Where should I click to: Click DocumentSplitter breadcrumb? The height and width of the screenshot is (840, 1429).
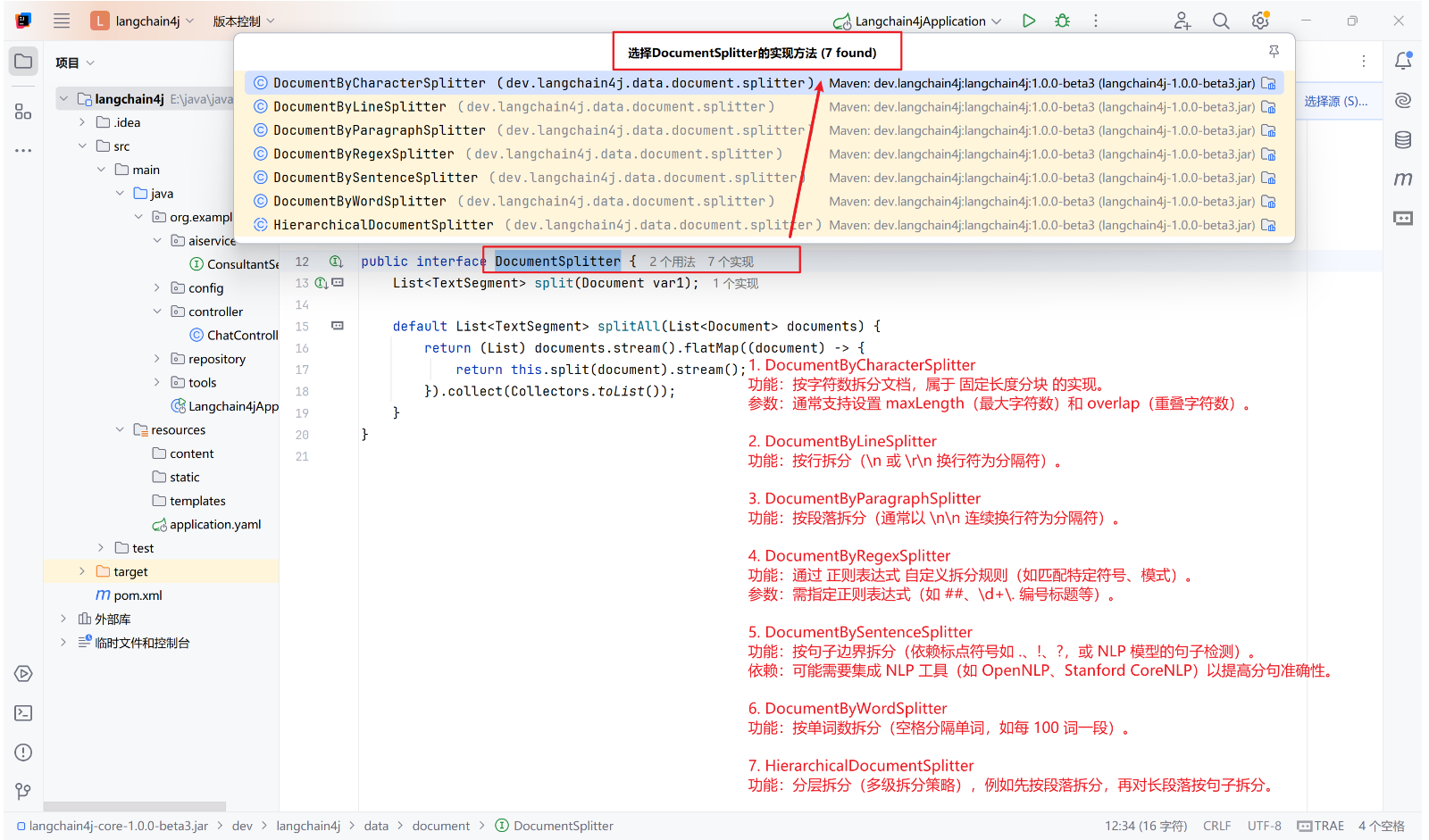(x=555, y=826)
